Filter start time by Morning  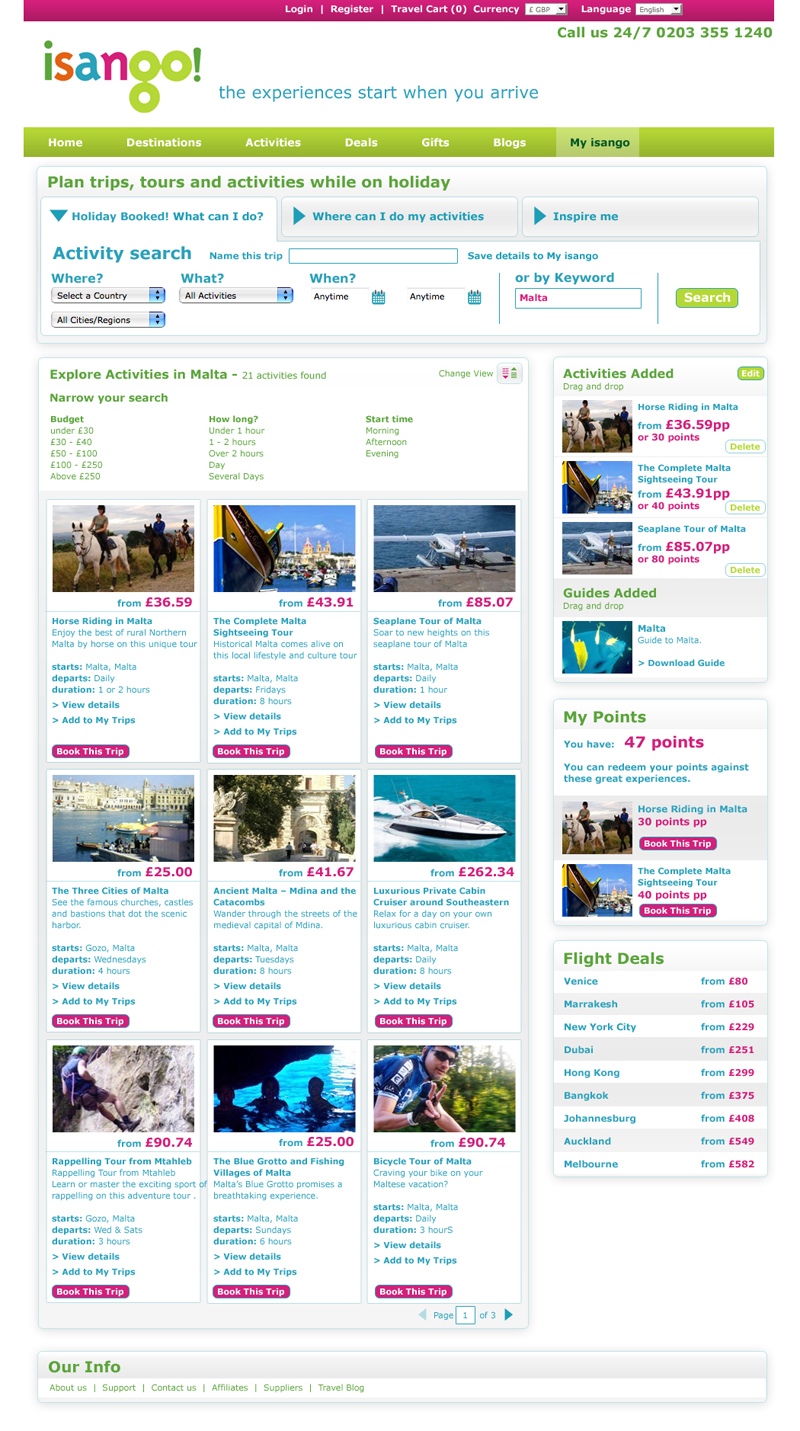coord(383,431)
